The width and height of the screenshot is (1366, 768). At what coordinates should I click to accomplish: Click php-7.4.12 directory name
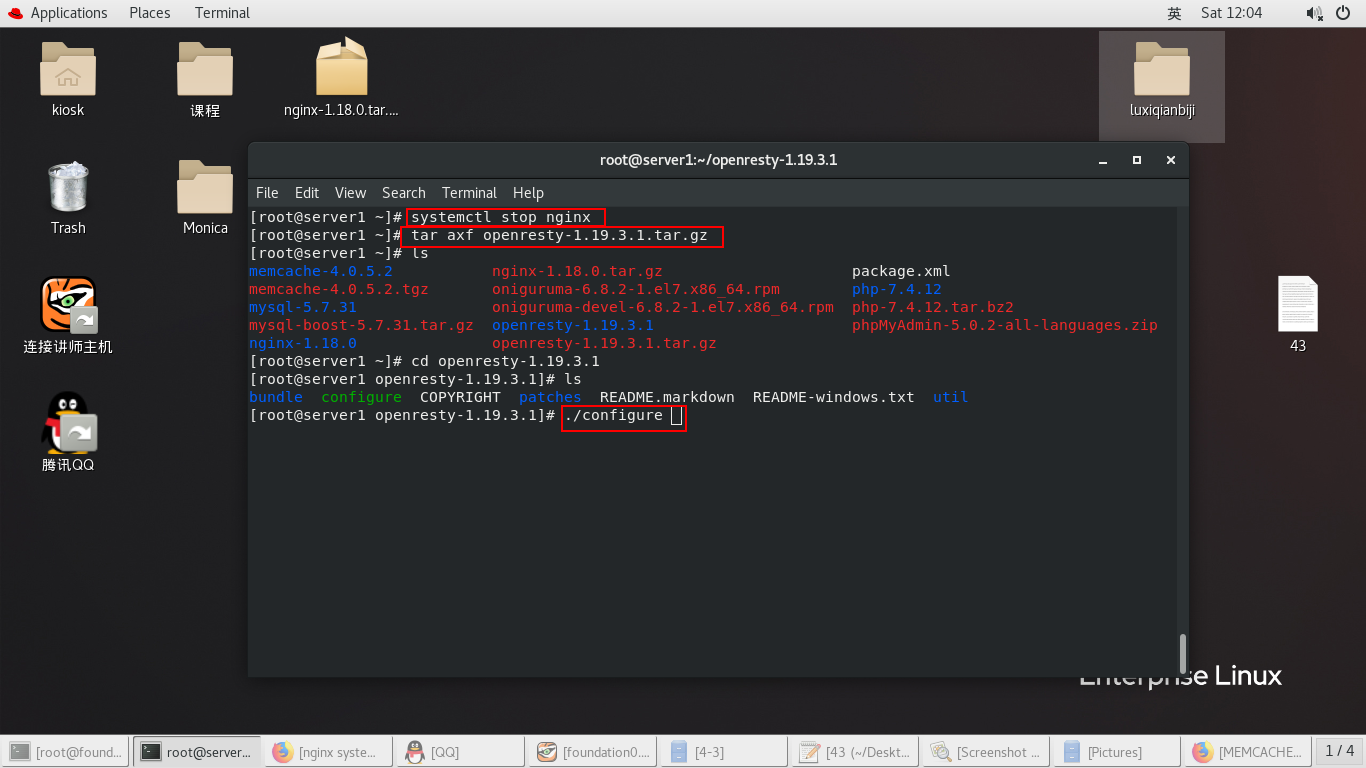(x=897, y=289)
